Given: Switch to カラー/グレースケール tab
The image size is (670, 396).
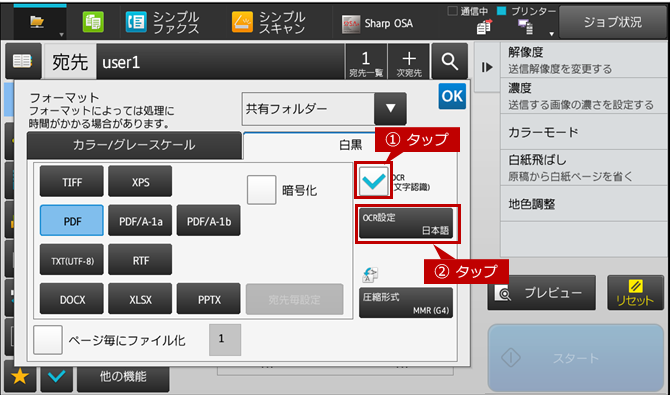Looking at the screenshot, I should pyautogui.click(x=134, y=145).
